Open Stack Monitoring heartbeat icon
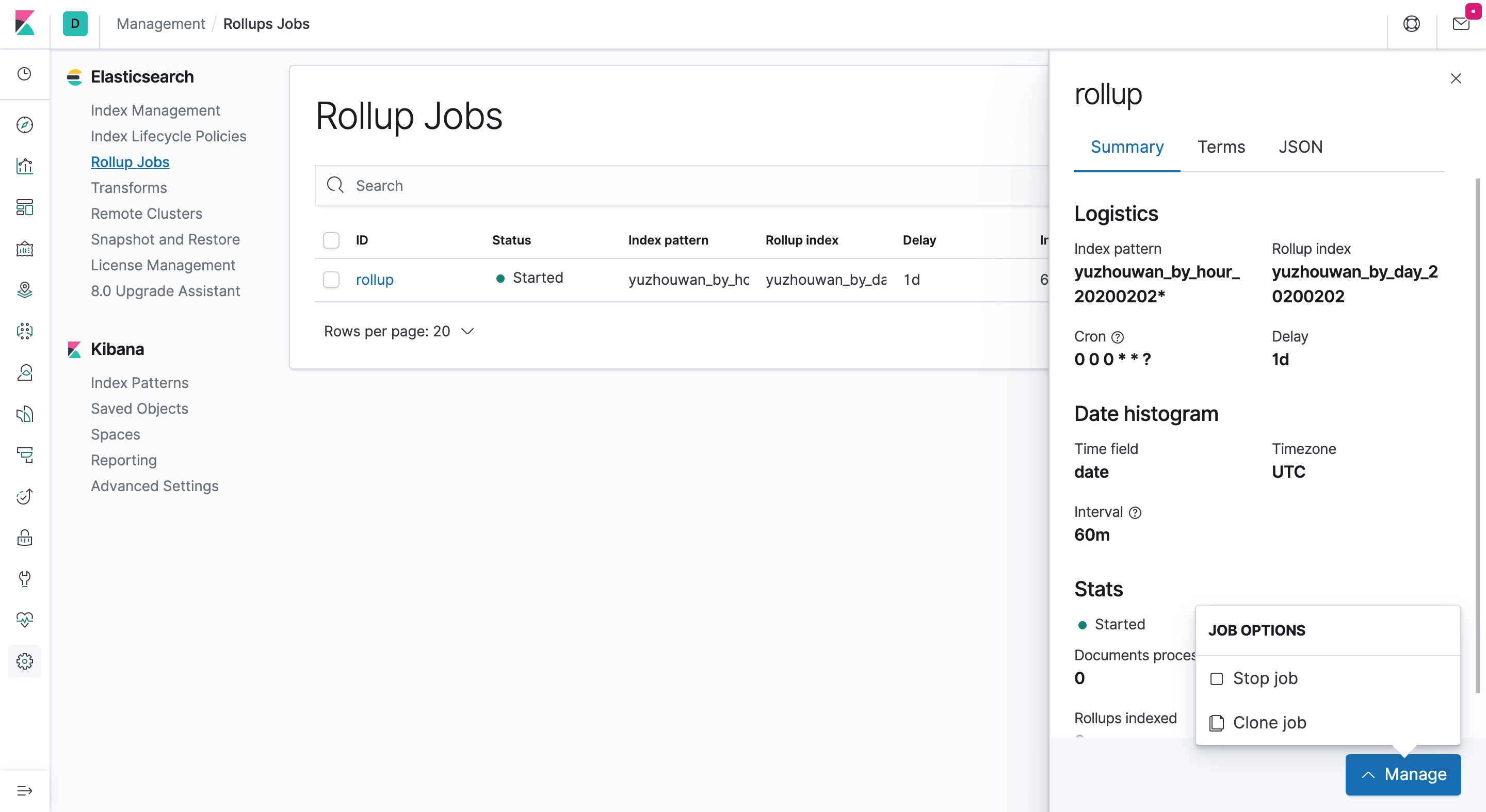 pyautogui.click(x=24, y=620)
